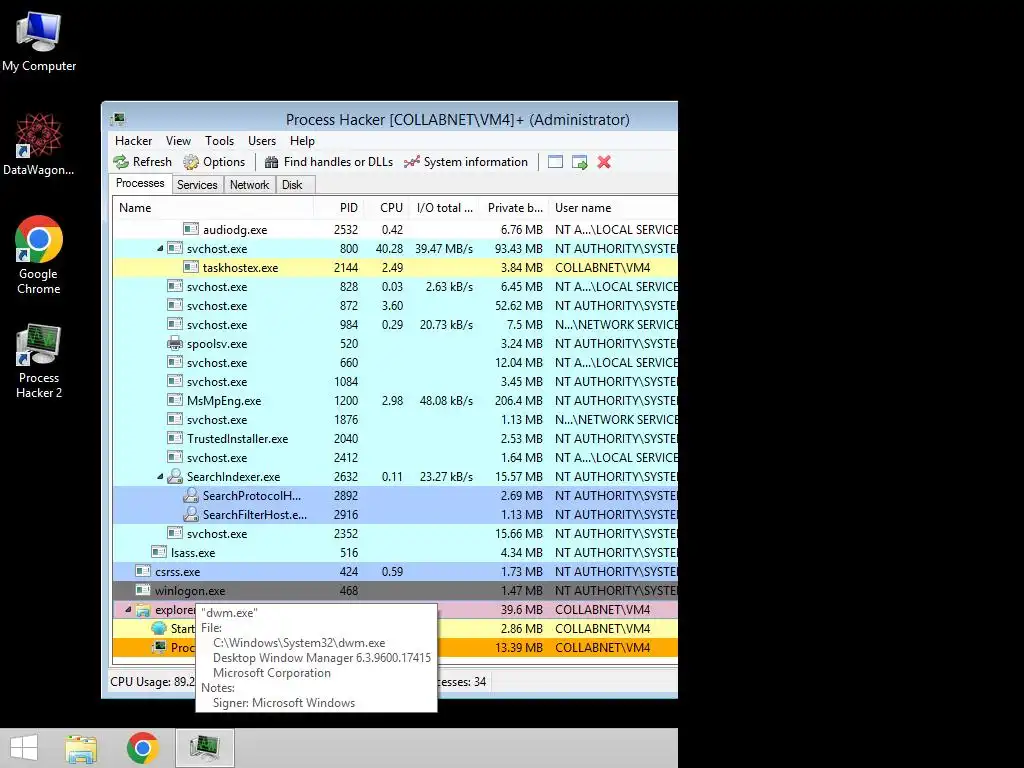Select svchost.exe row with PID 1876

(x=395, y=419)
